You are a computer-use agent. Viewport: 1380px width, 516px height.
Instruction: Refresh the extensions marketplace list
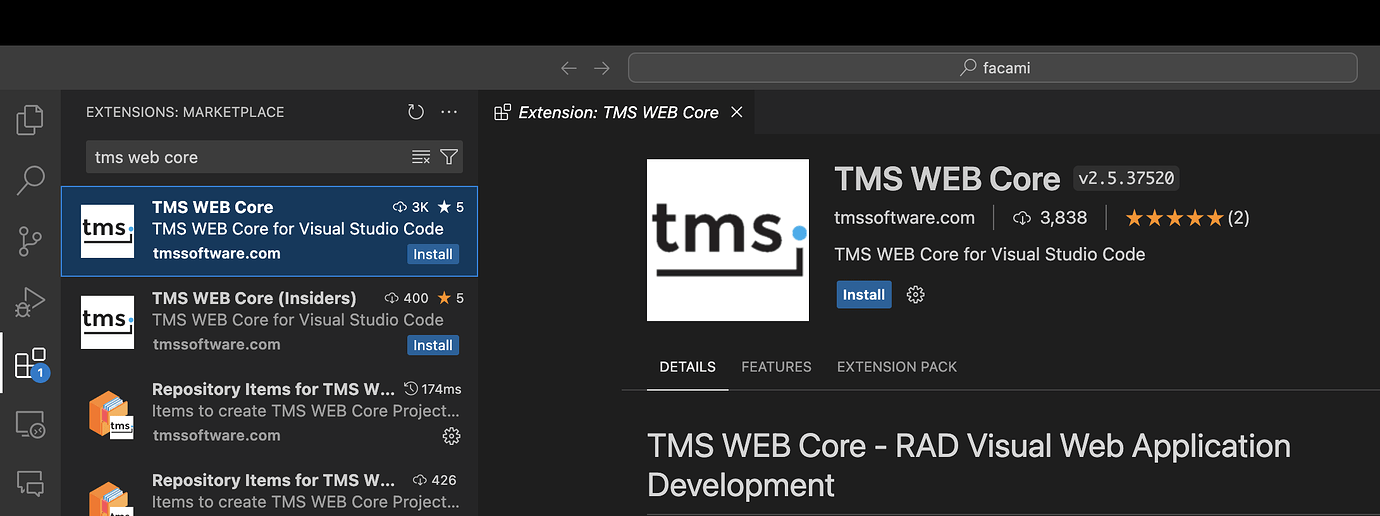tap(416, 112)
